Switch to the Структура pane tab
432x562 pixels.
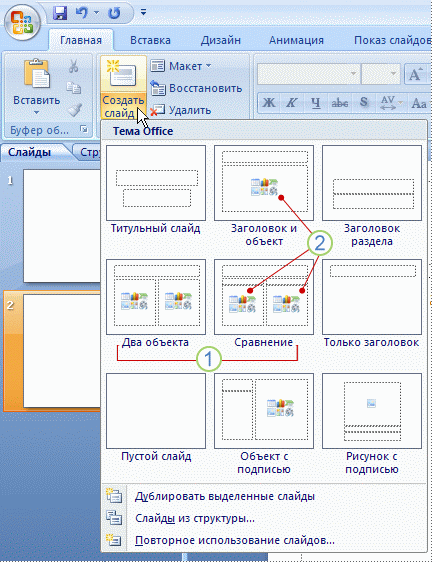88,152
